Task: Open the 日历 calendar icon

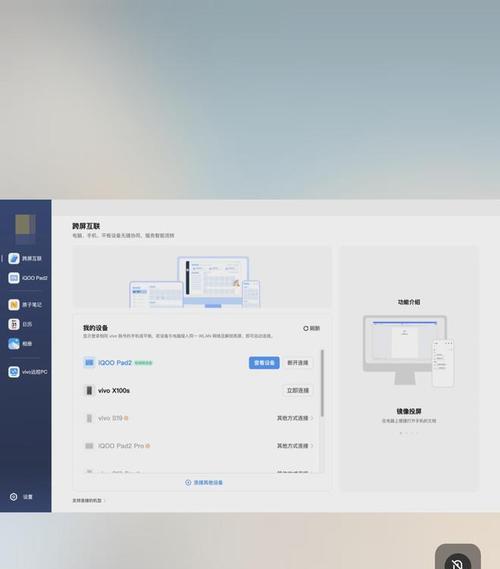Action: pos(14,324)
